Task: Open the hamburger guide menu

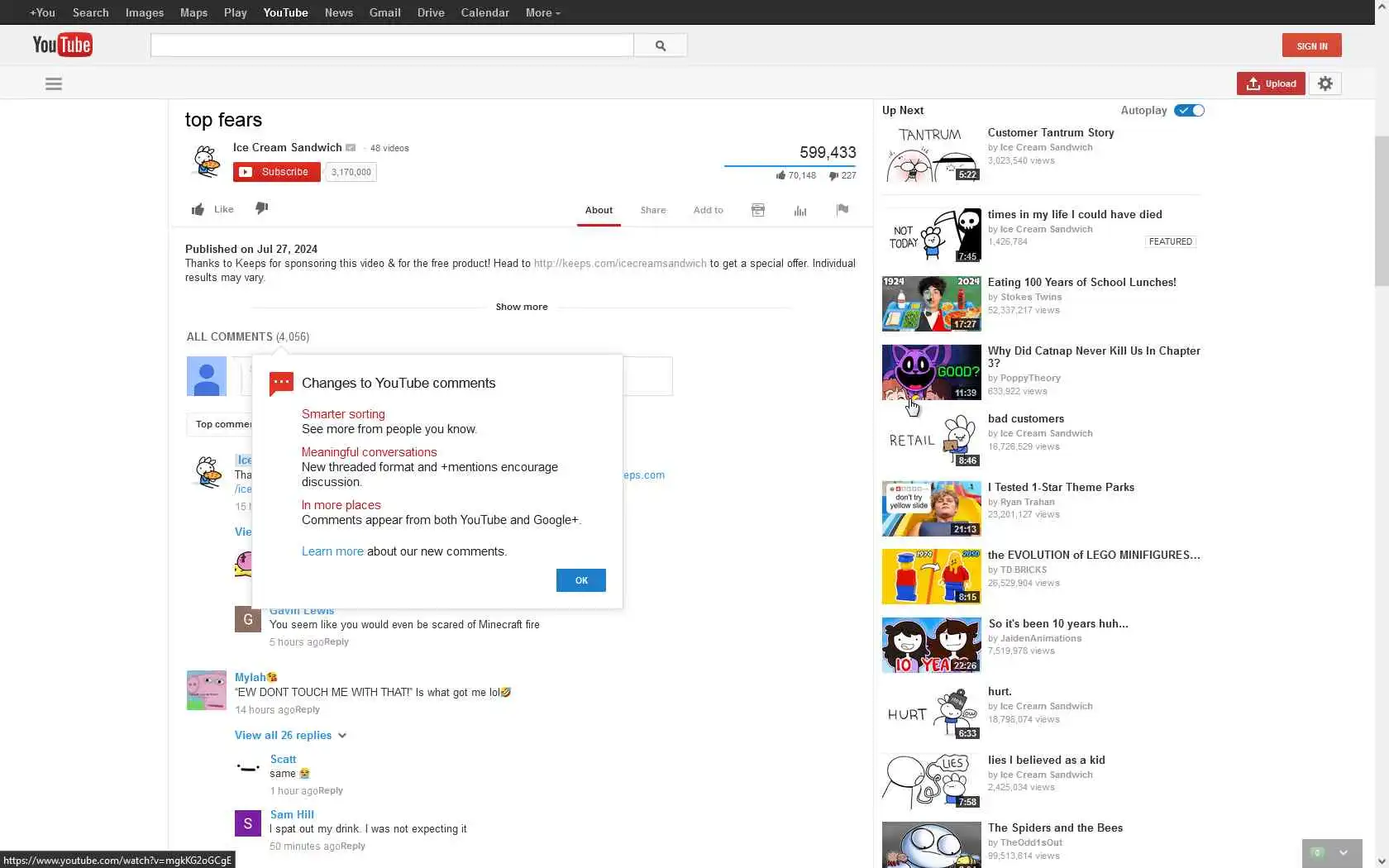Action: point(54,83)
